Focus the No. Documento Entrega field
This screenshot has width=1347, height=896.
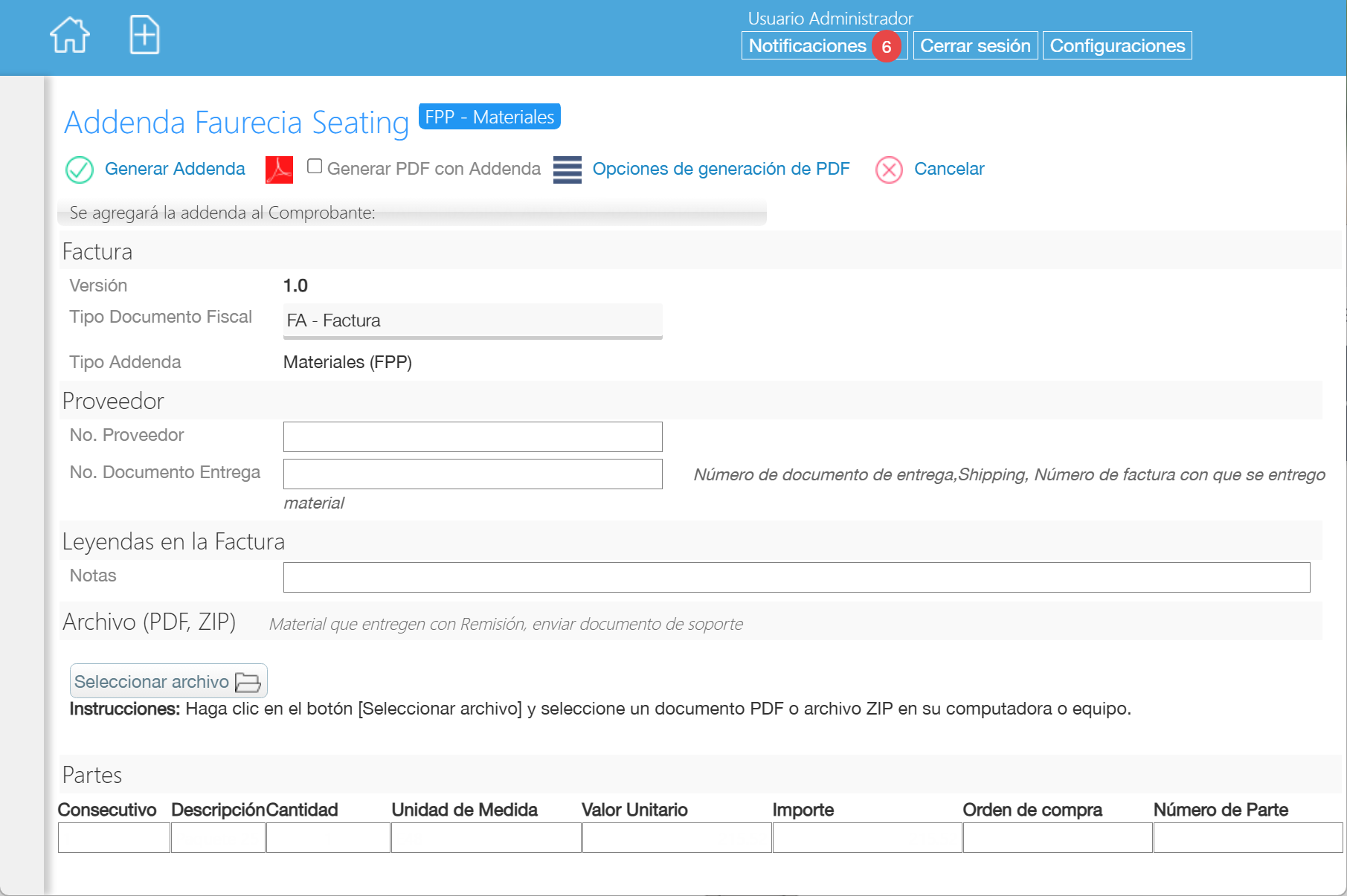473,474
